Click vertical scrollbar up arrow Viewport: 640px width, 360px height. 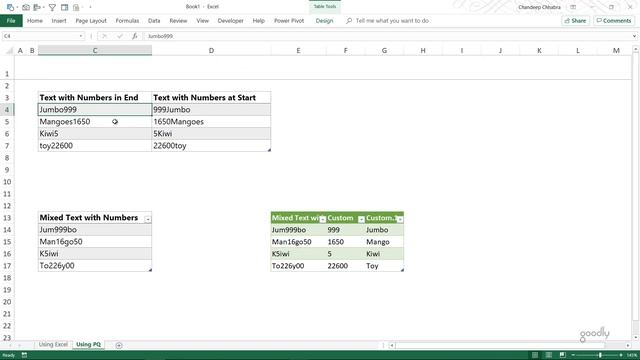[x=636, y=49]
